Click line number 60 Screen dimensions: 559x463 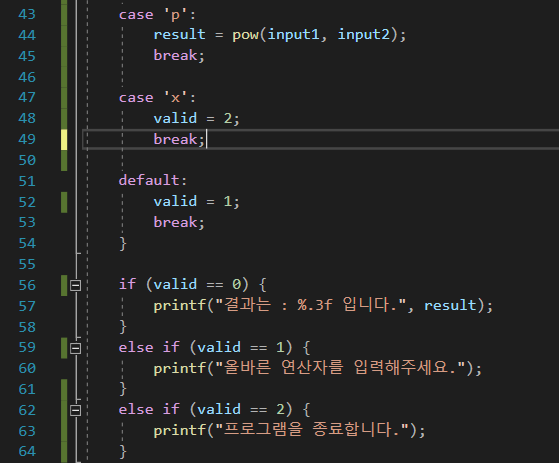point(27,368)
